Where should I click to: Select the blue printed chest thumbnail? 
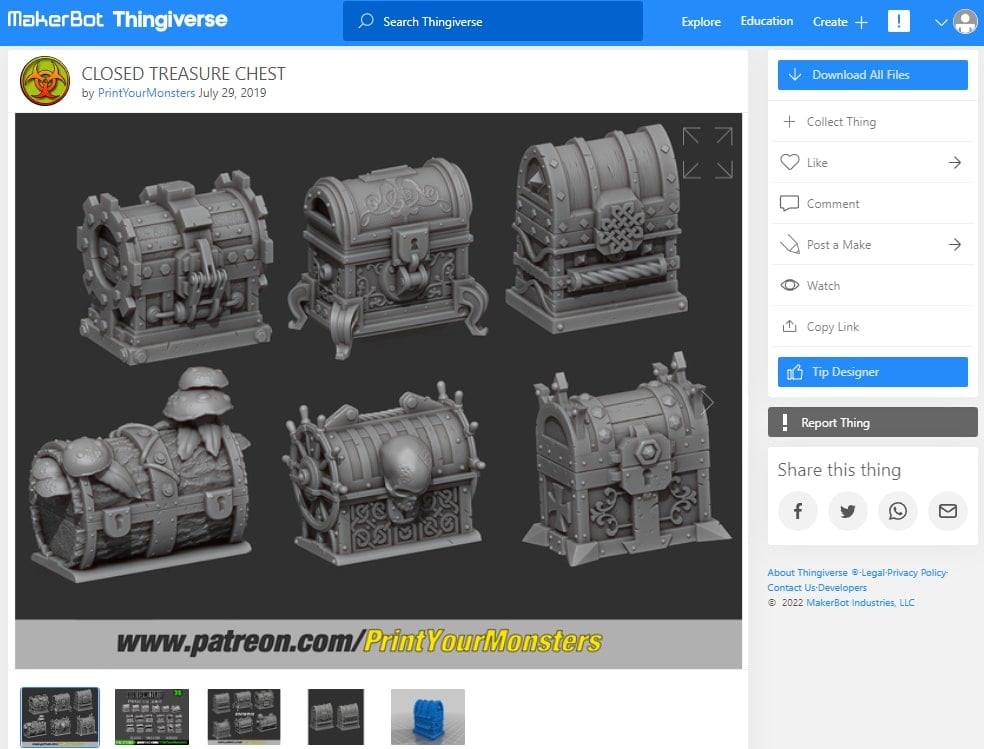[x=428, y=717]
